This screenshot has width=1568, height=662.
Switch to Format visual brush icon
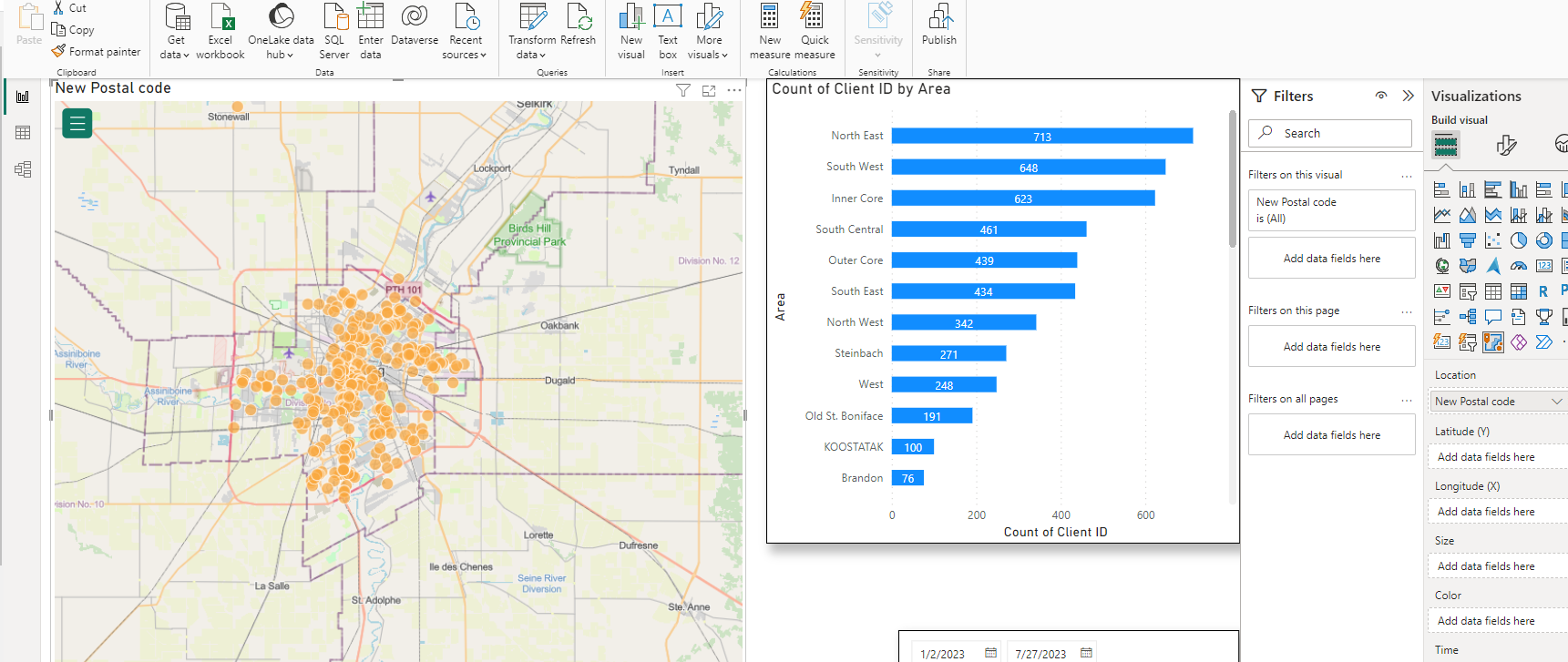coord(1507,145)
